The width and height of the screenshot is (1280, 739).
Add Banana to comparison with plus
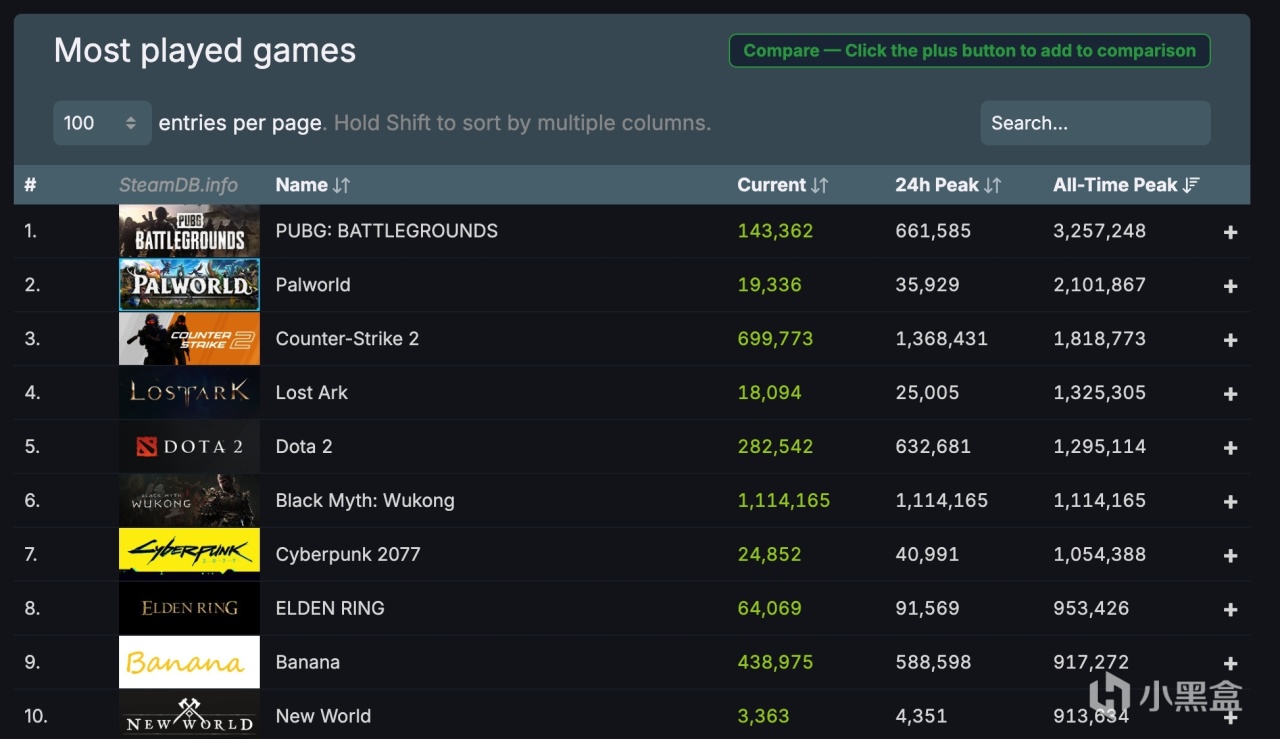click(1230, 664)
